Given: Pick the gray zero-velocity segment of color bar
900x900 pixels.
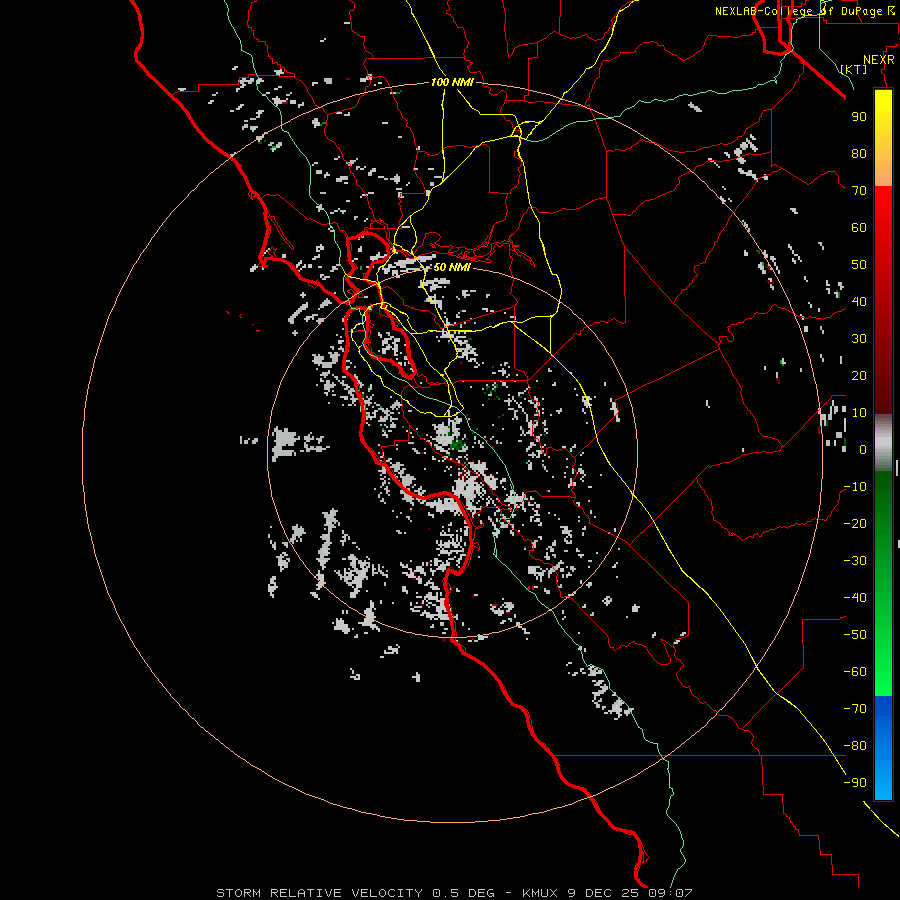Looking at the screenshot, I should click(883, 443).
